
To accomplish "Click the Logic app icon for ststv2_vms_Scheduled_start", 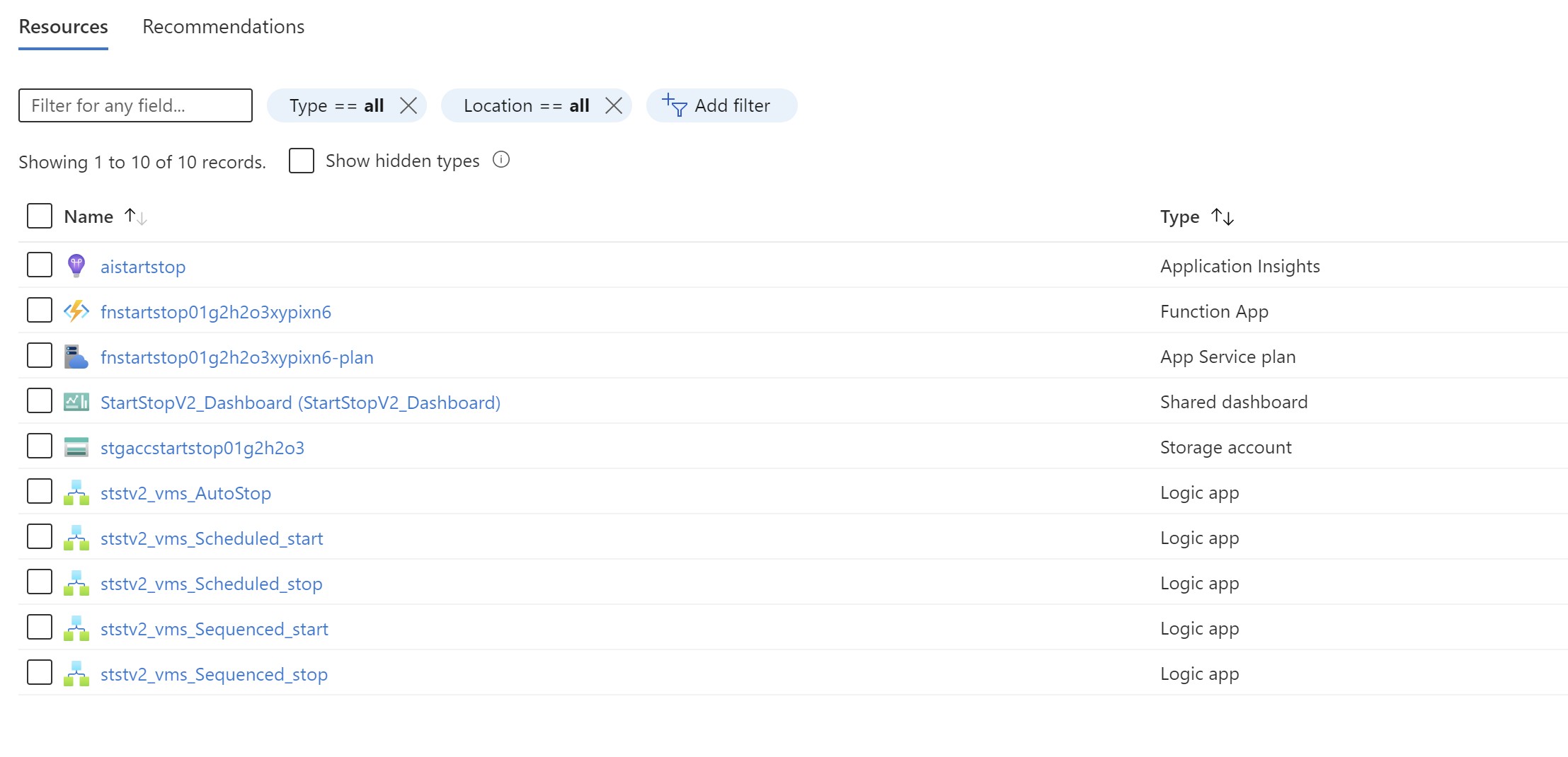I will (76, 538).
